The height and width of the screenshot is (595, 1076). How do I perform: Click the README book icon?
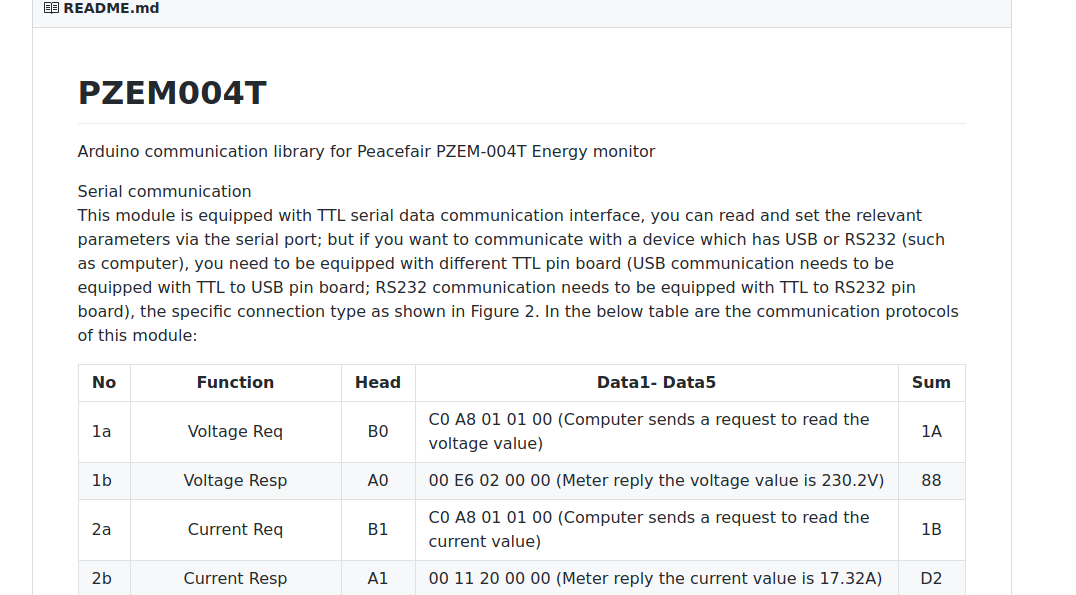pos(51,8)
